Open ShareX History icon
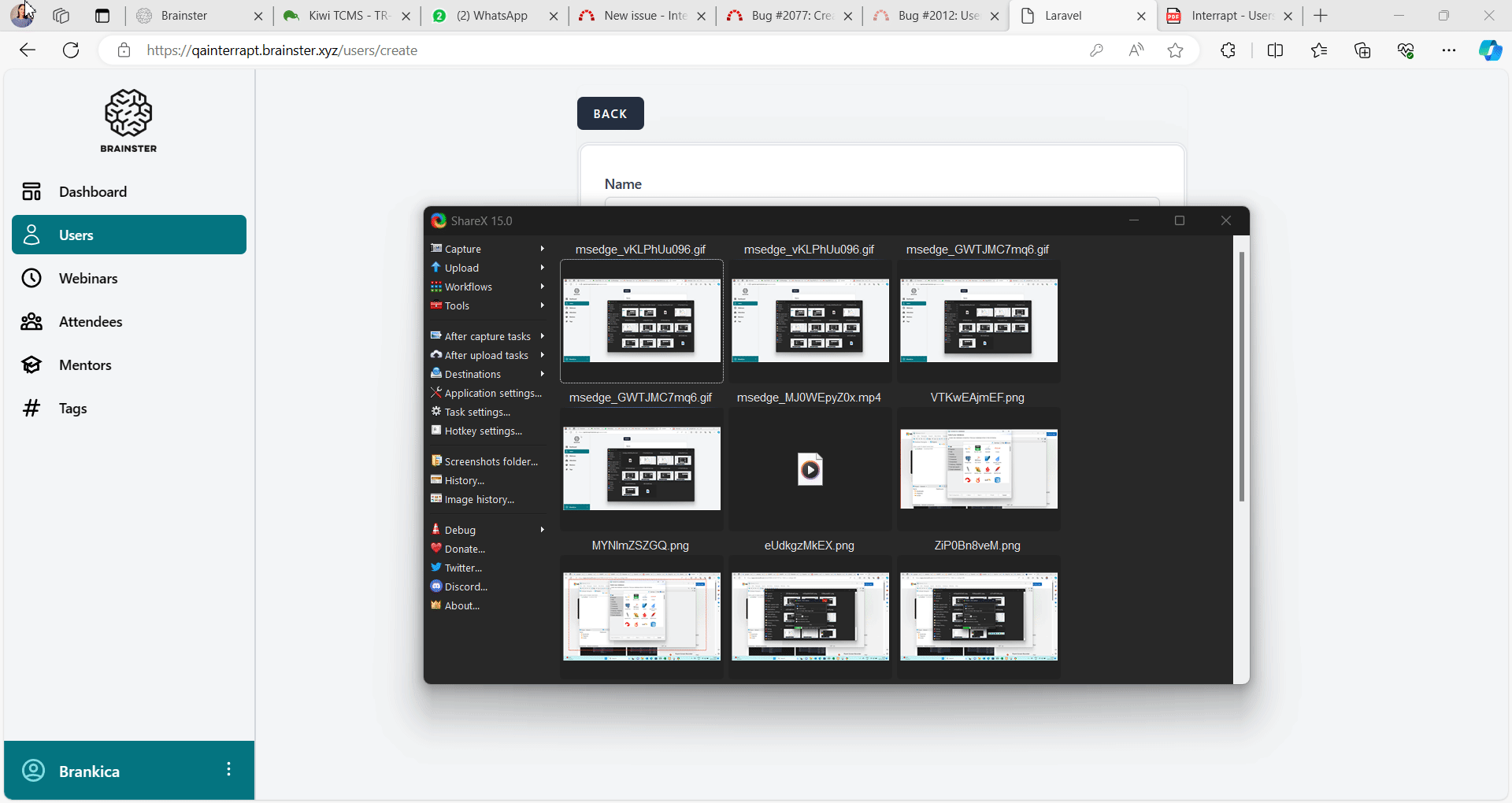Viewport: 1512px width, 803px height. coord(436,479)
